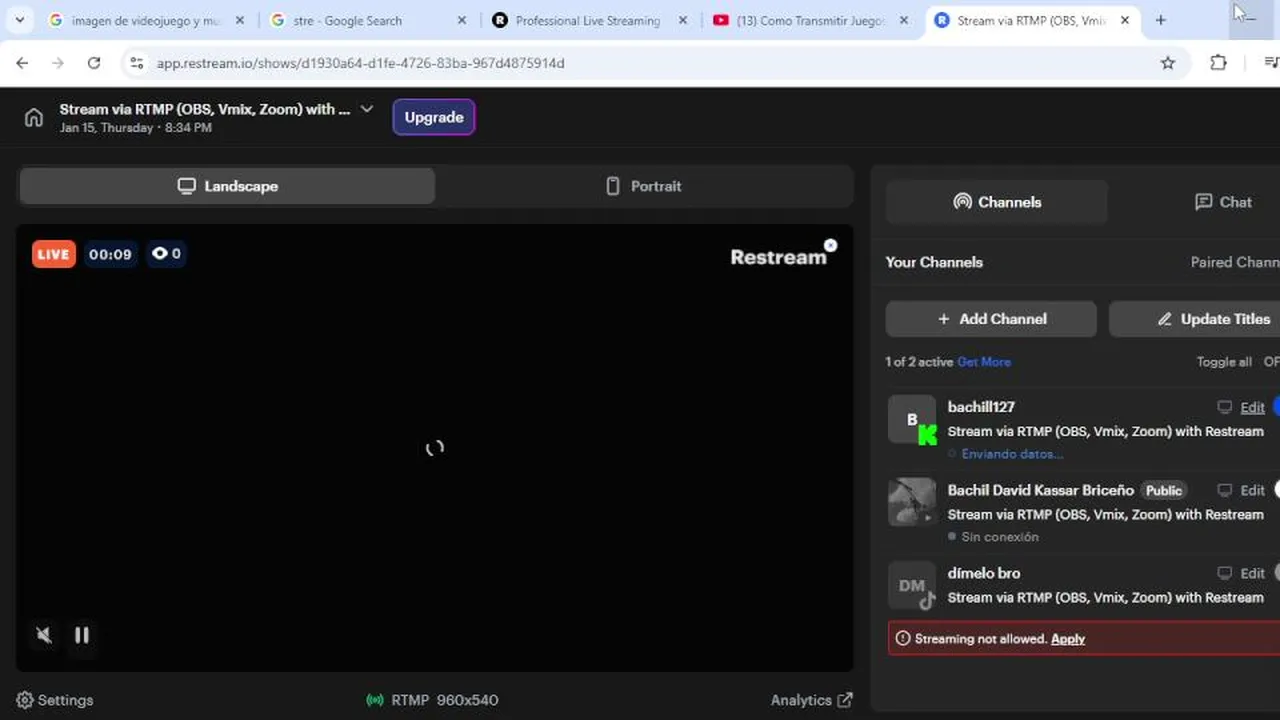Click the browser address bar URL

click(360, 63)
